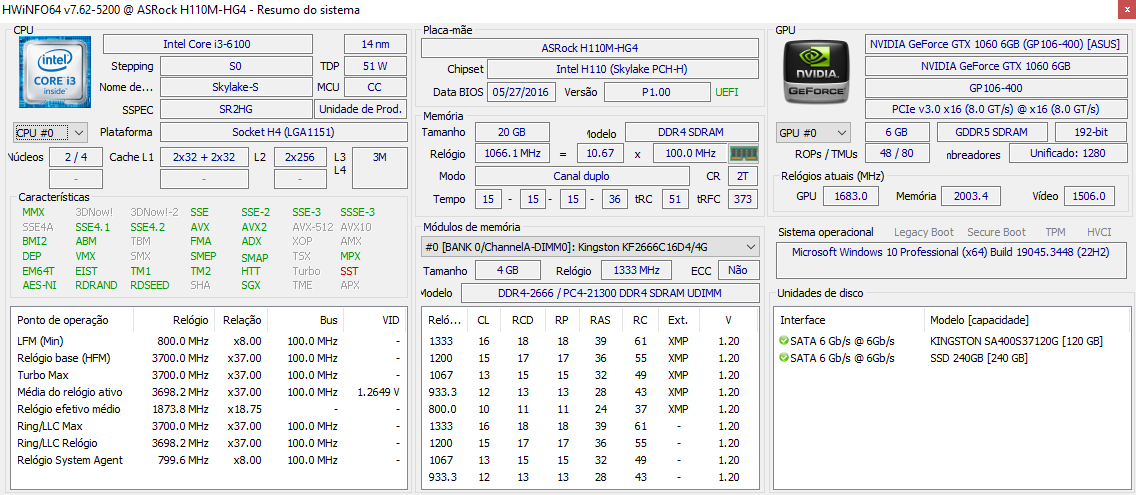Click the Modelo [capacidade] column header
1136x495 pixels.
(979, 320)
